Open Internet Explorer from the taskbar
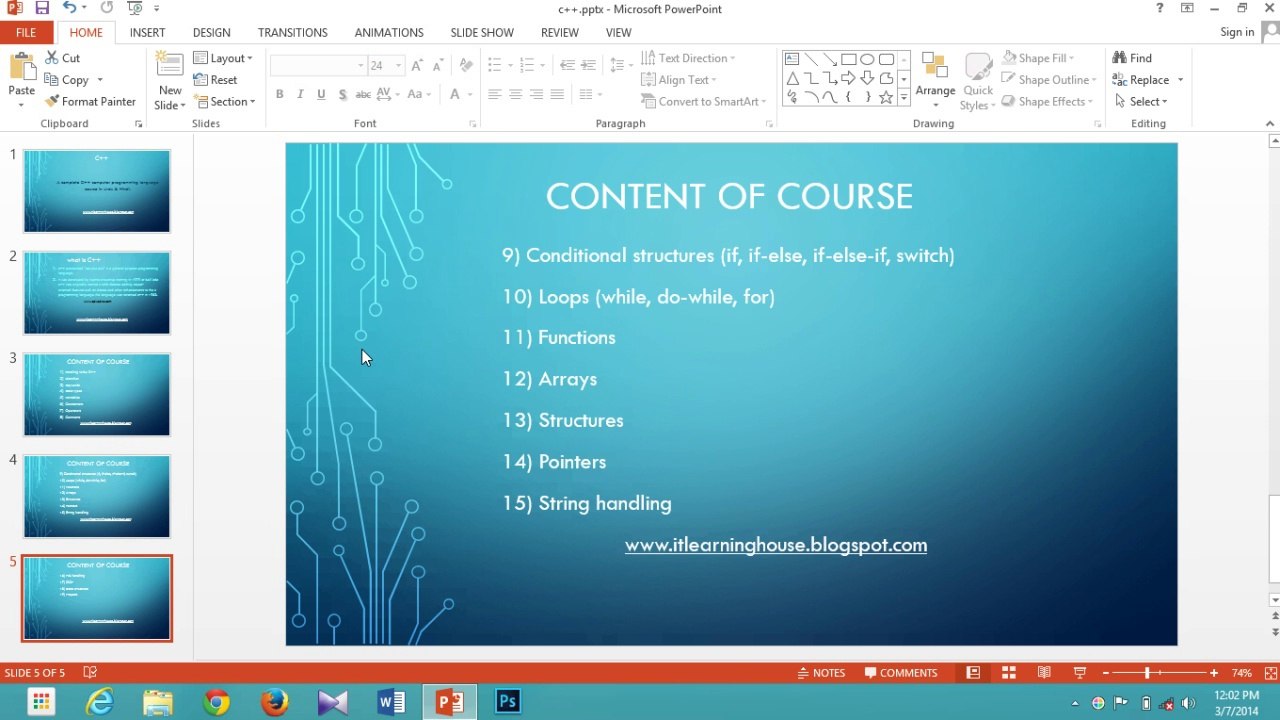 (99, 702)
